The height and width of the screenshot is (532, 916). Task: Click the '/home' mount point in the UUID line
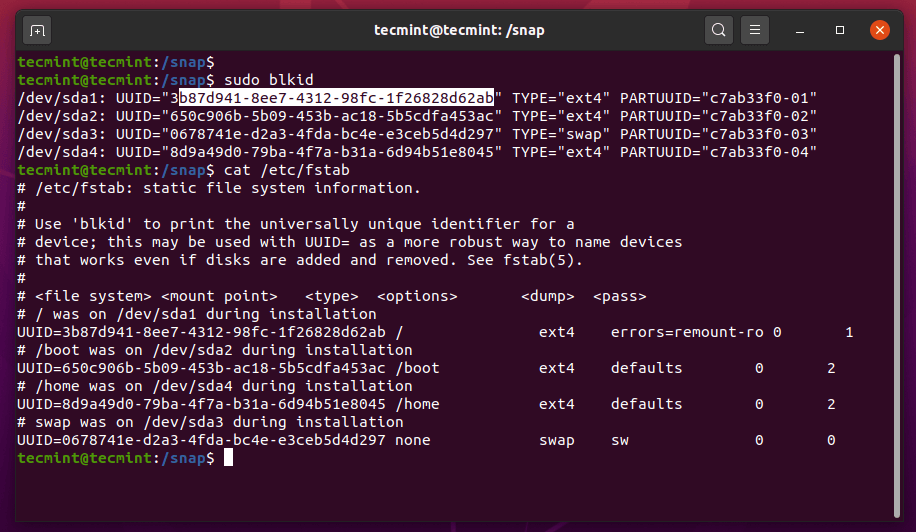pyautogui.click(x=417, y=404)
